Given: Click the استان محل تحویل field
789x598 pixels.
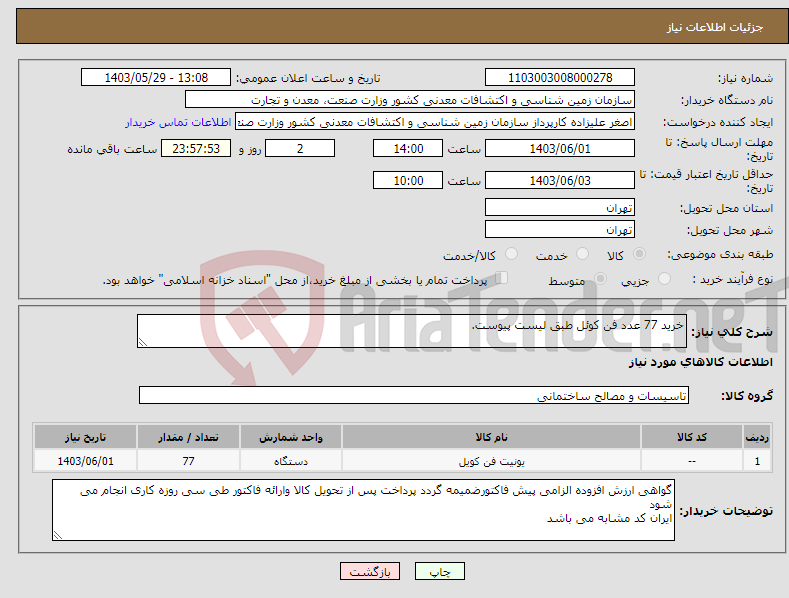Looking at the screenshot, I should coord(560,207).
